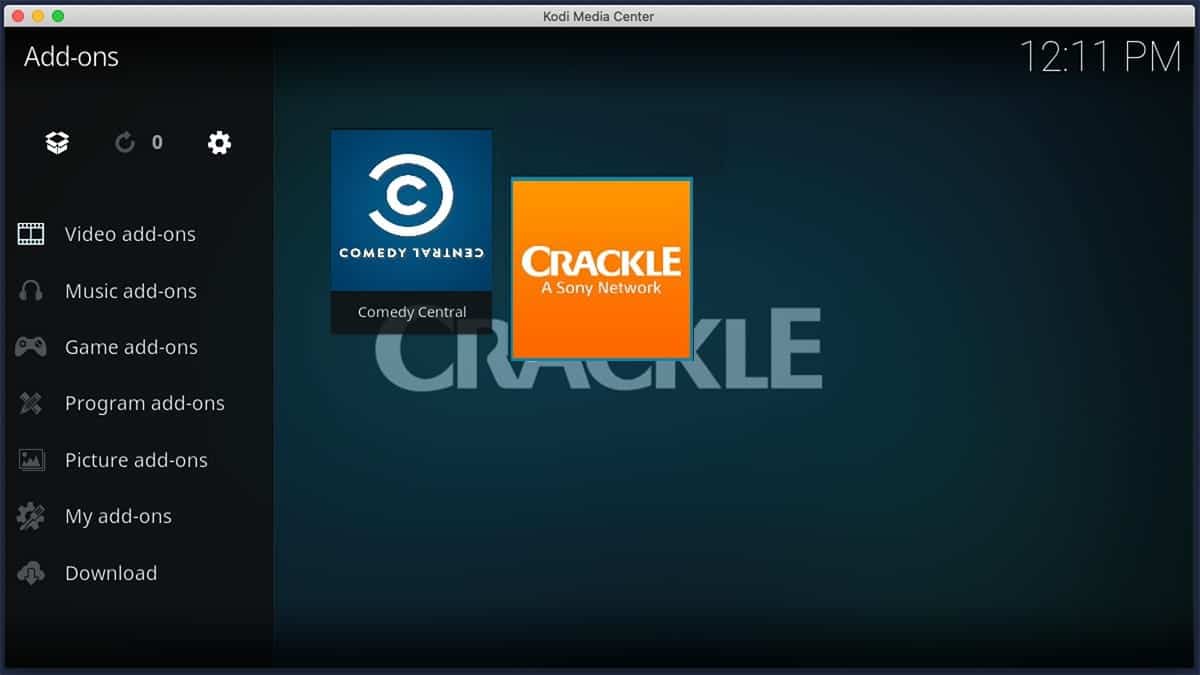Viewport: 1200px width, 675px height.
Task: Launch the orange Crackle add-on tile
Action: coord(601,269)
